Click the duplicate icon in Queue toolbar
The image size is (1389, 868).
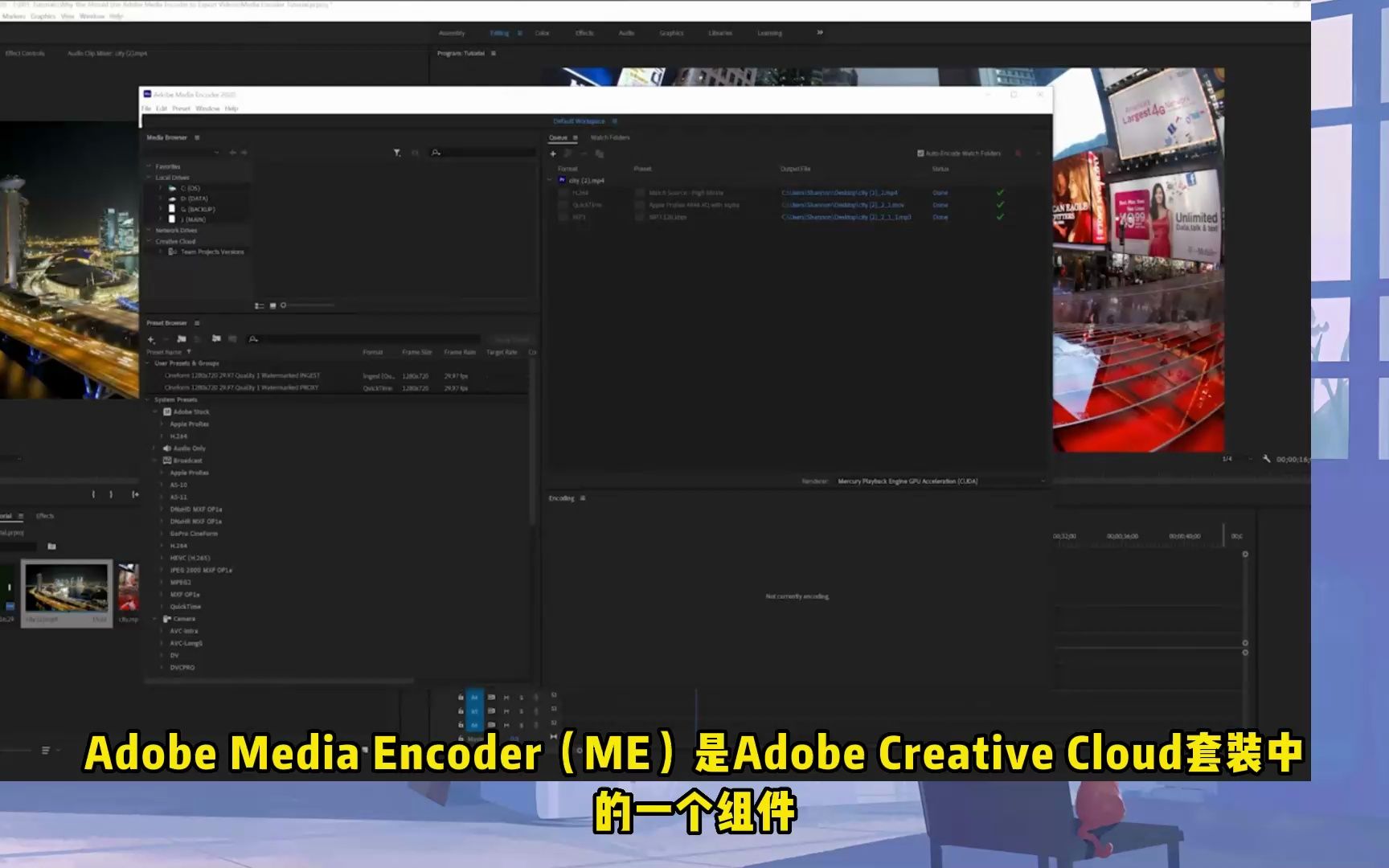pyautogui.click(x=599, y=154)
